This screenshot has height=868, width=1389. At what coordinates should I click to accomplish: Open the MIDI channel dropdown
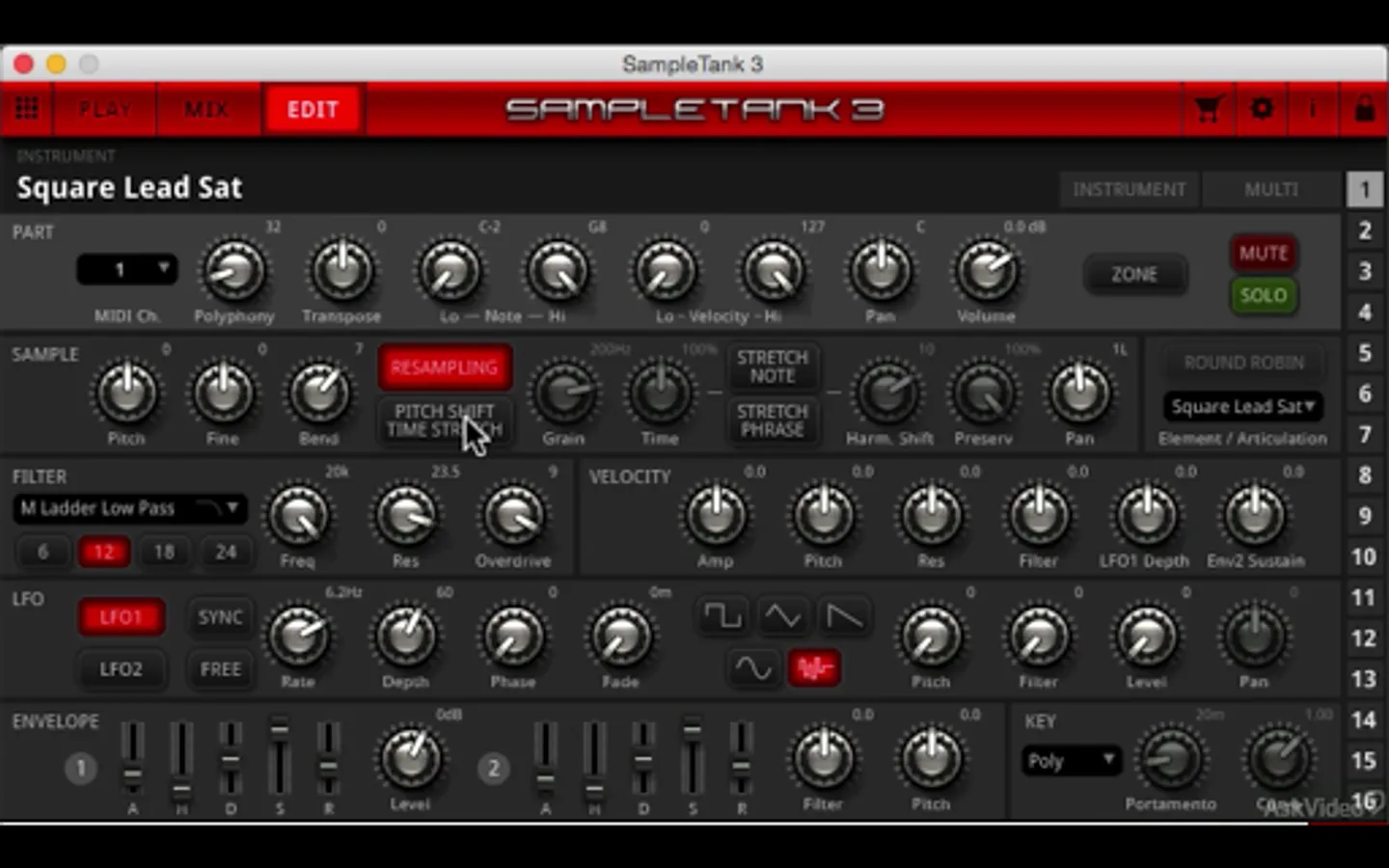pyautogui.click(x=126, y=269)
